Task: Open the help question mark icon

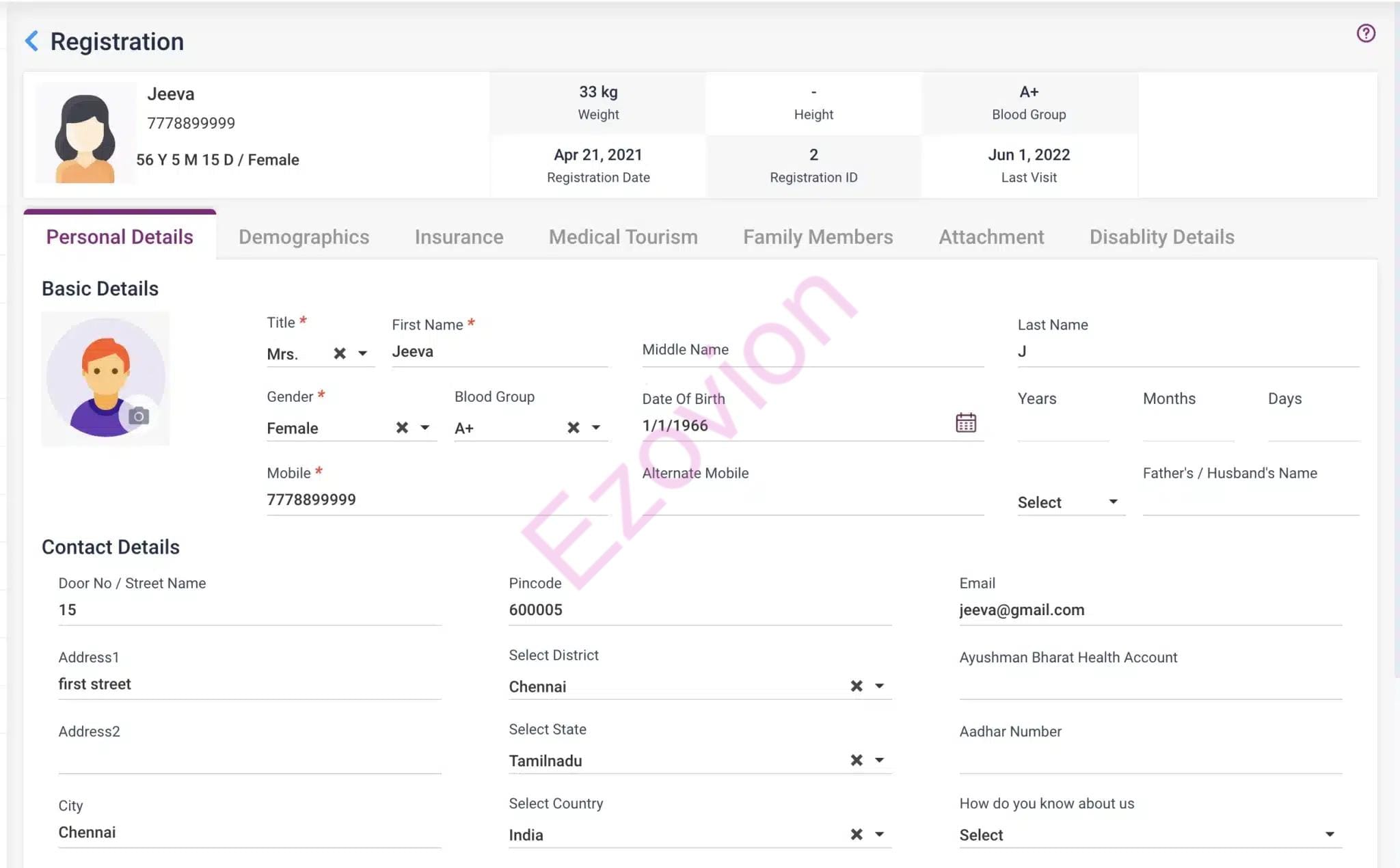Action: (1365, 33)
